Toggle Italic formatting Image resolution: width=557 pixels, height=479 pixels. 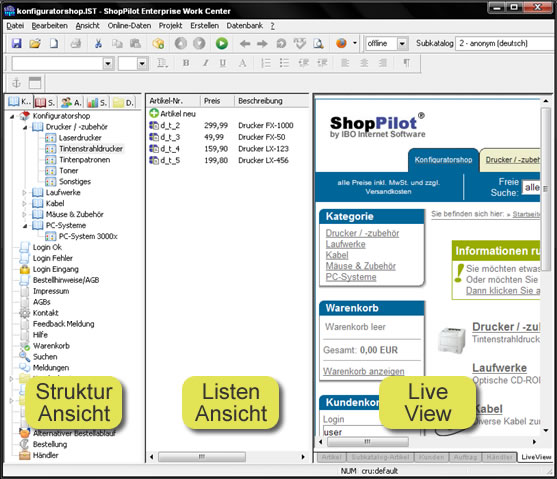205,63
